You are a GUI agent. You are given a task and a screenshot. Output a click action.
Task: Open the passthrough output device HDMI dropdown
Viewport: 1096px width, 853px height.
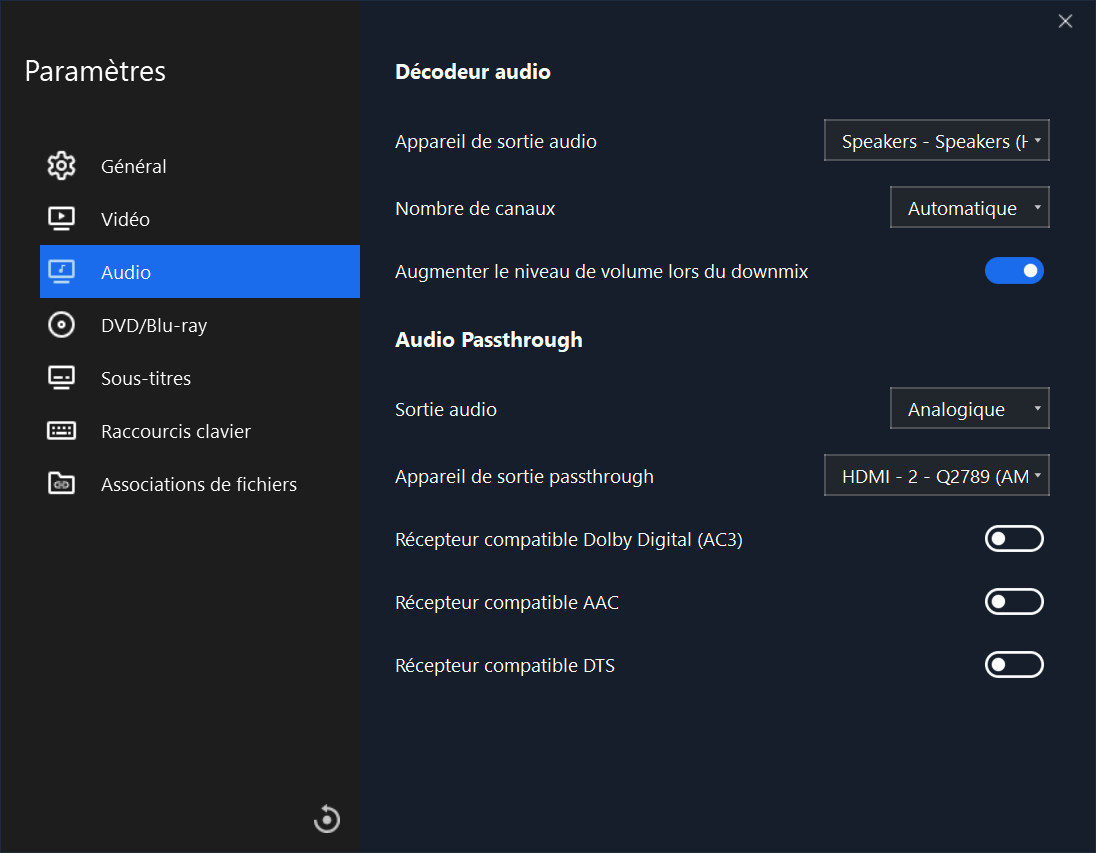937,476
